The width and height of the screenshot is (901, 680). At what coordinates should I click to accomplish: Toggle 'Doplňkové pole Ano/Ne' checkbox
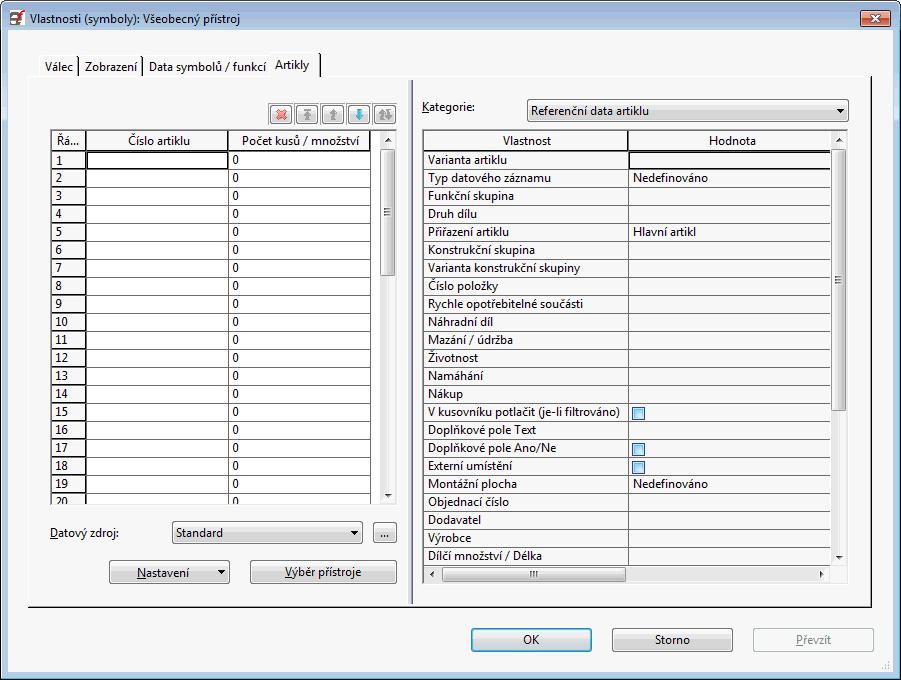click(x=638, y=449)
